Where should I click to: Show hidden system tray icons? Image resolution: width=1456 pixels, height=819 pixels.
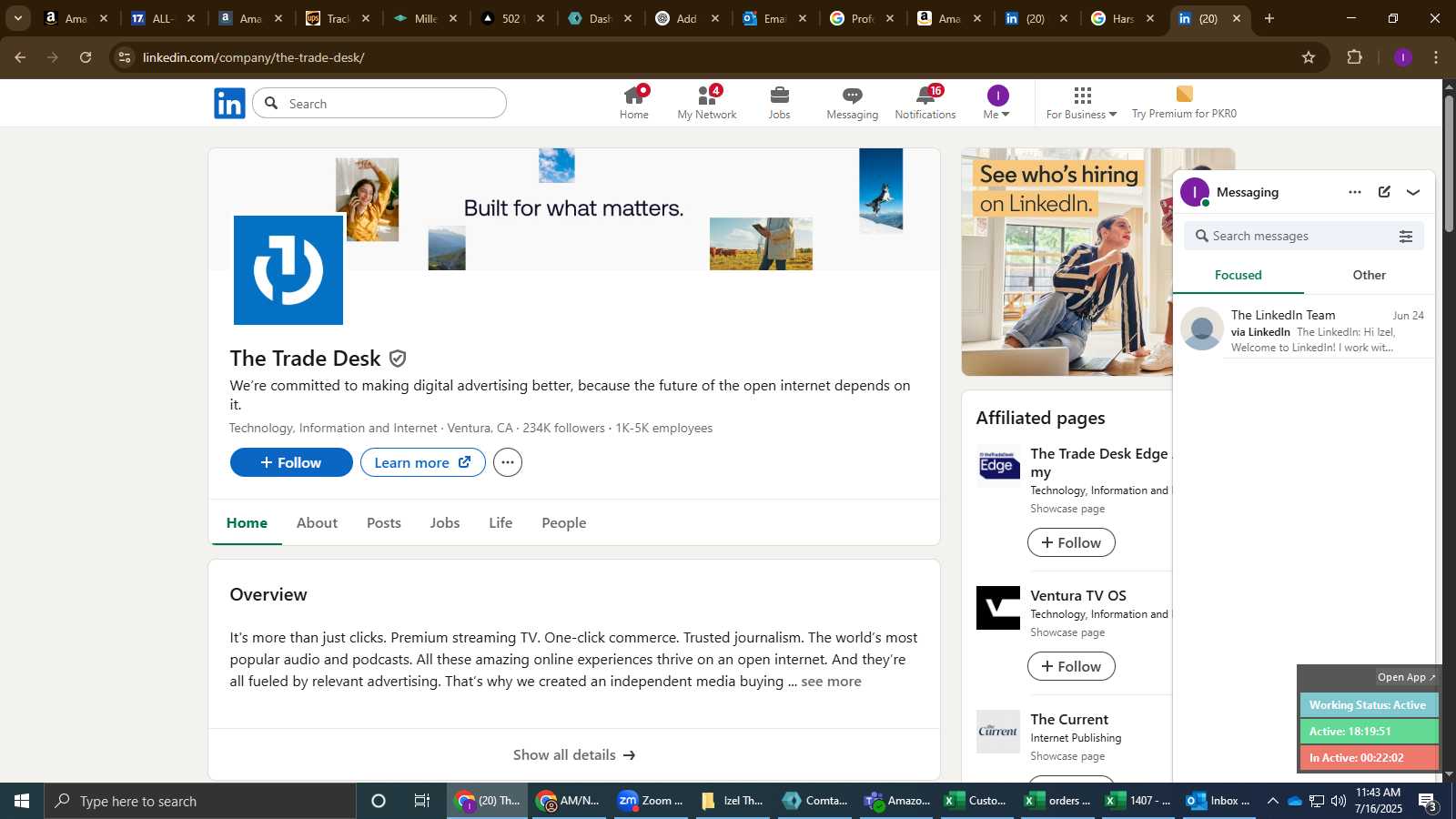click(1272, 801)
